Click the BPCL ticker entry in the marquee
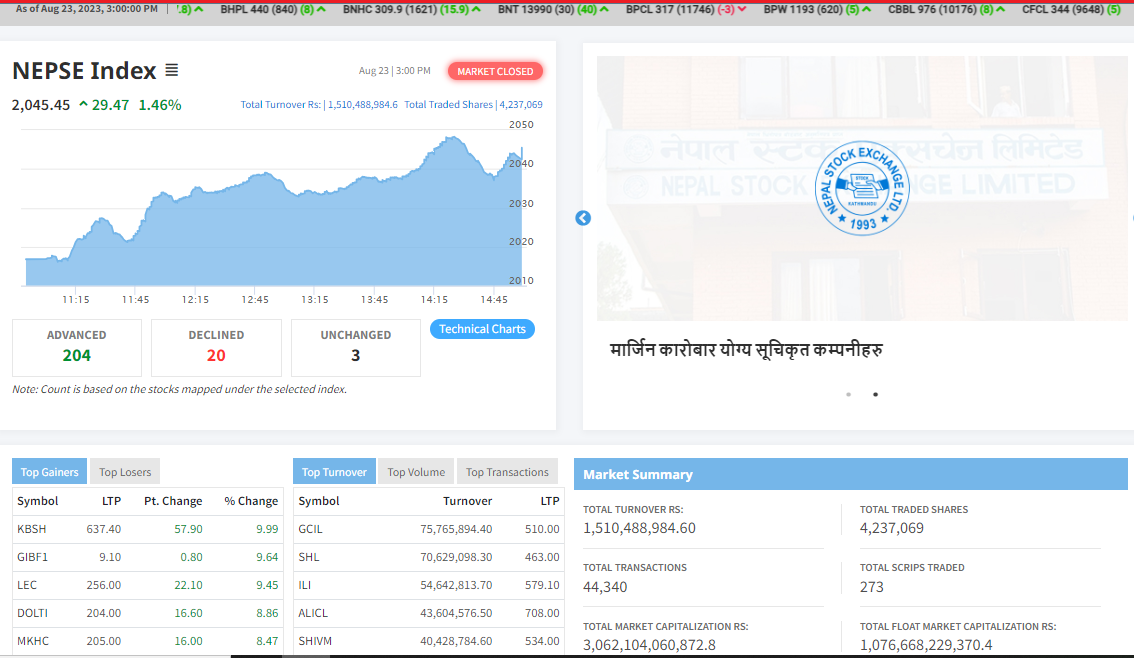This screenshot has width=1134, height=658. click(686, 9)
